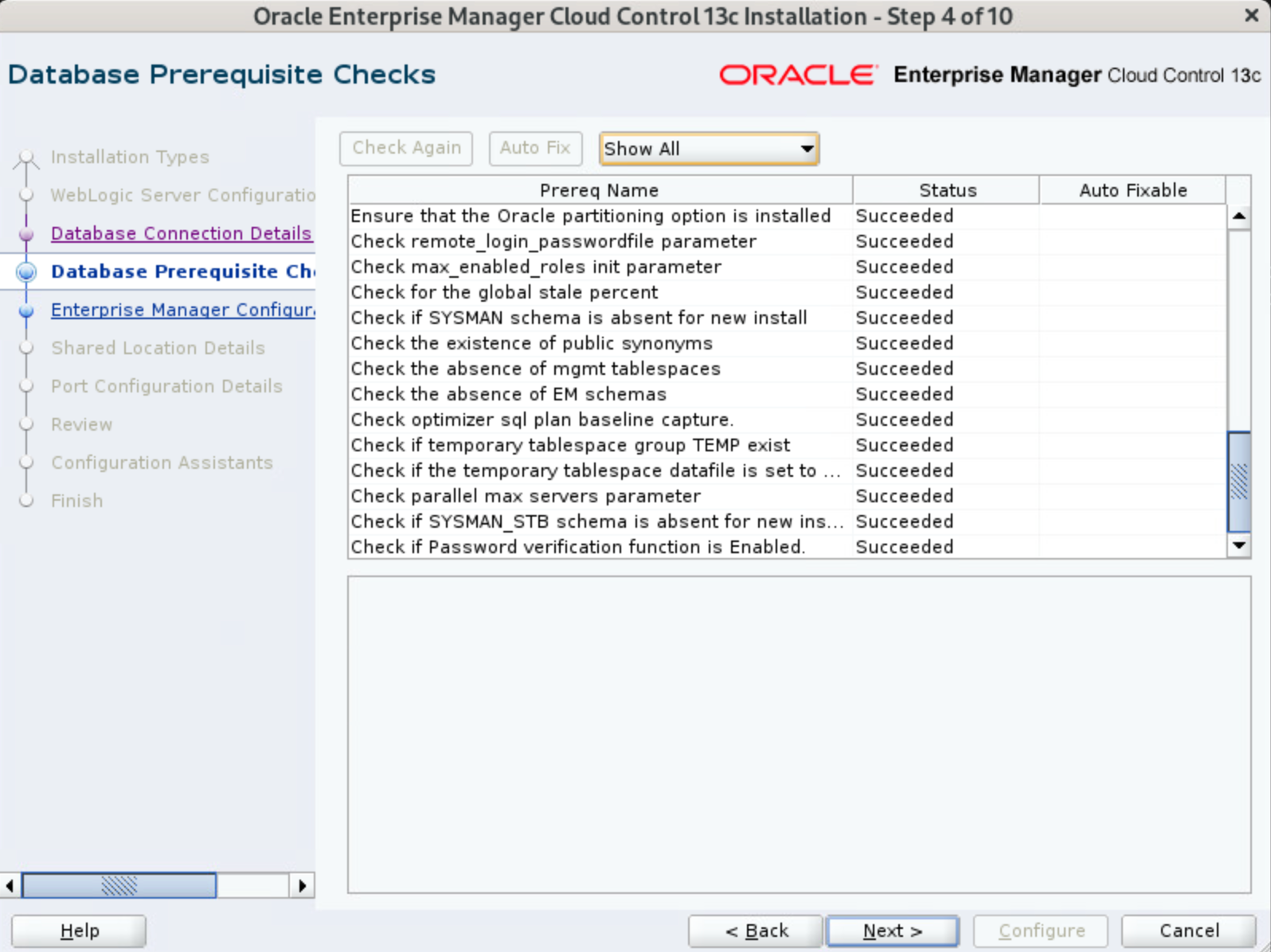Select the max_enabled_roles init parameter row
1271x952 pixels.
coord(787,267)
